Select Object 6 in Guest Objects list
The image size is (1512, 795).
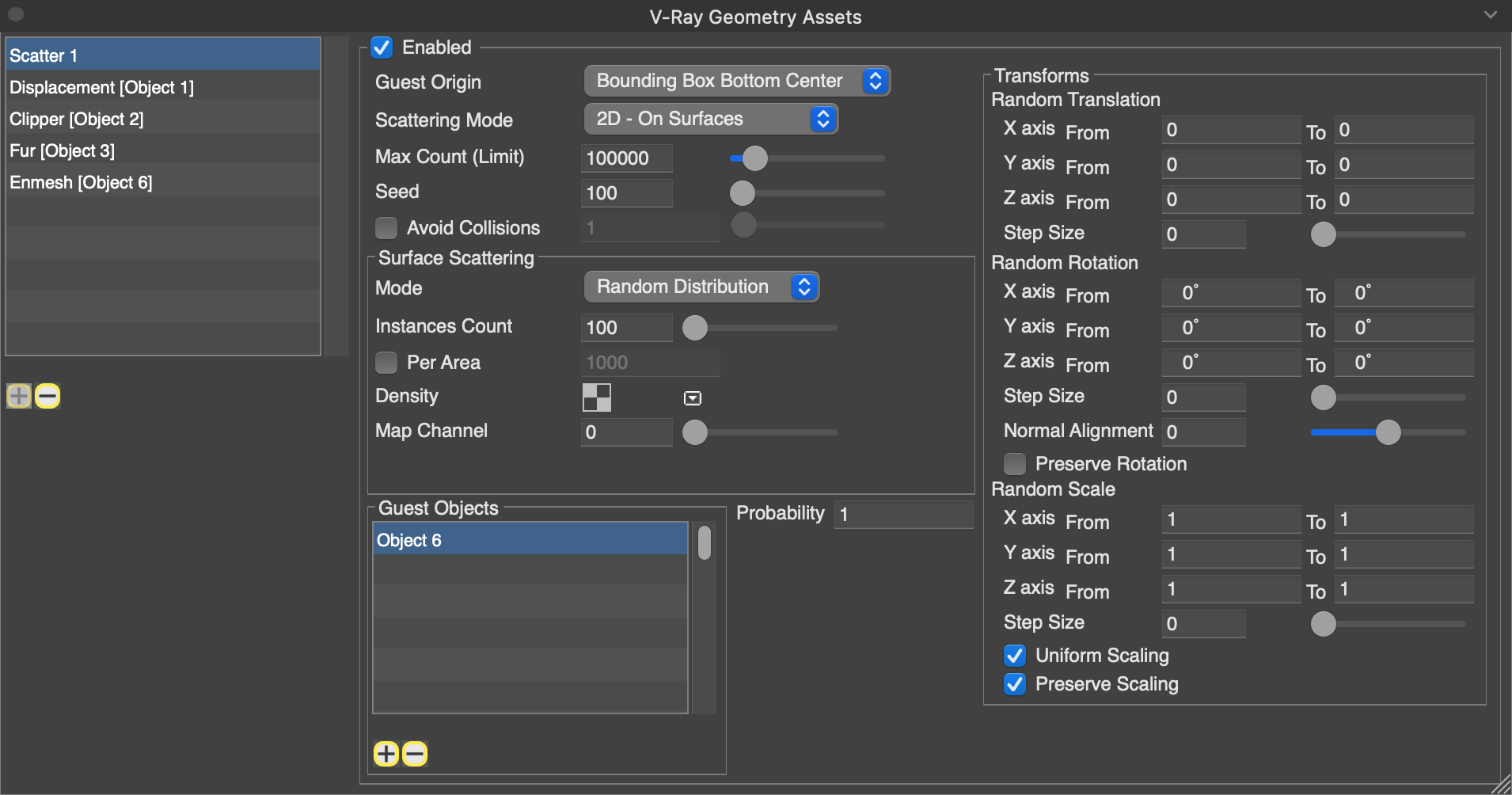(x=530, y=540)
